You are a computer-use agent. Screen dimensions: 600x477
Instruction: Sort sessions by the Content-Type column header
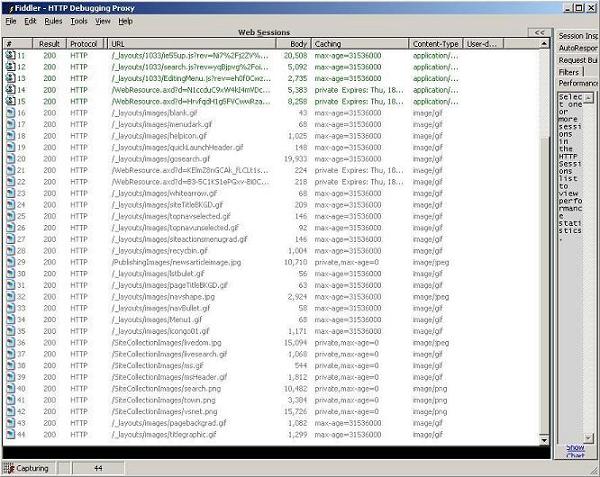pos(436,44)
